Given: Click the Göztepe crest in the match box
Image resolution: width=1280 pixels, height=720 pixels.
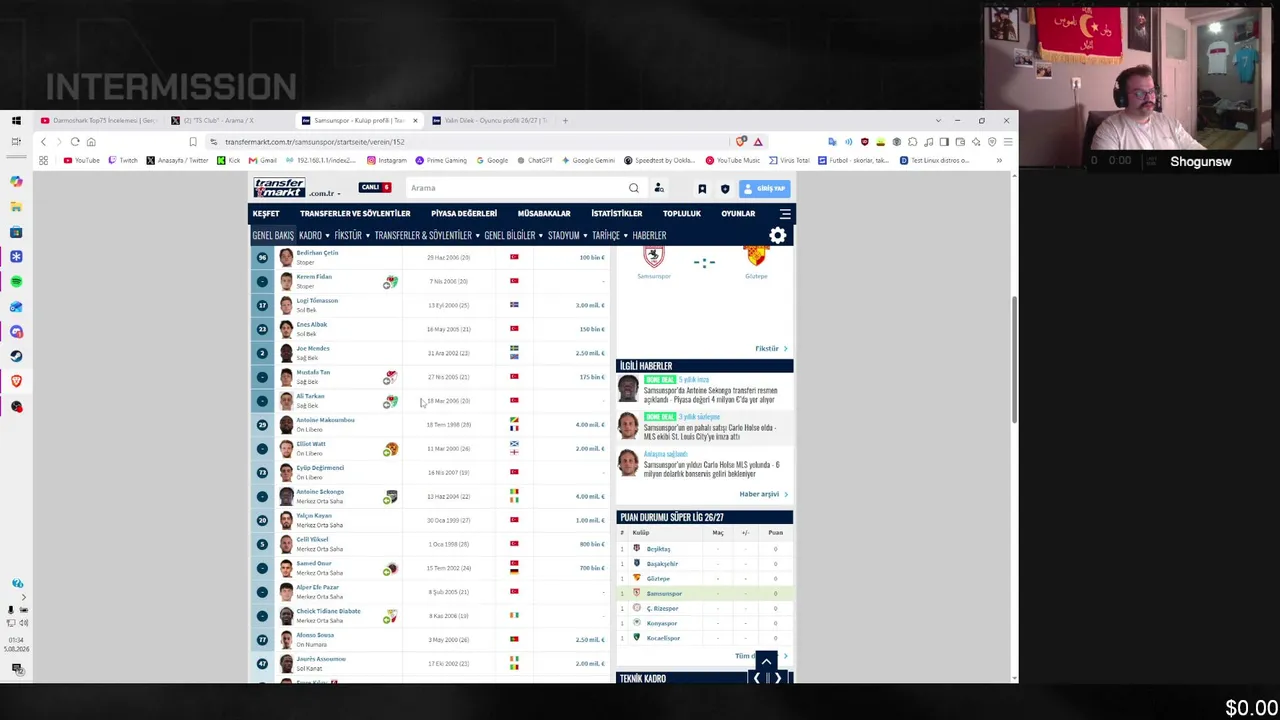Looking at the screenshot, I should (756, 257).
